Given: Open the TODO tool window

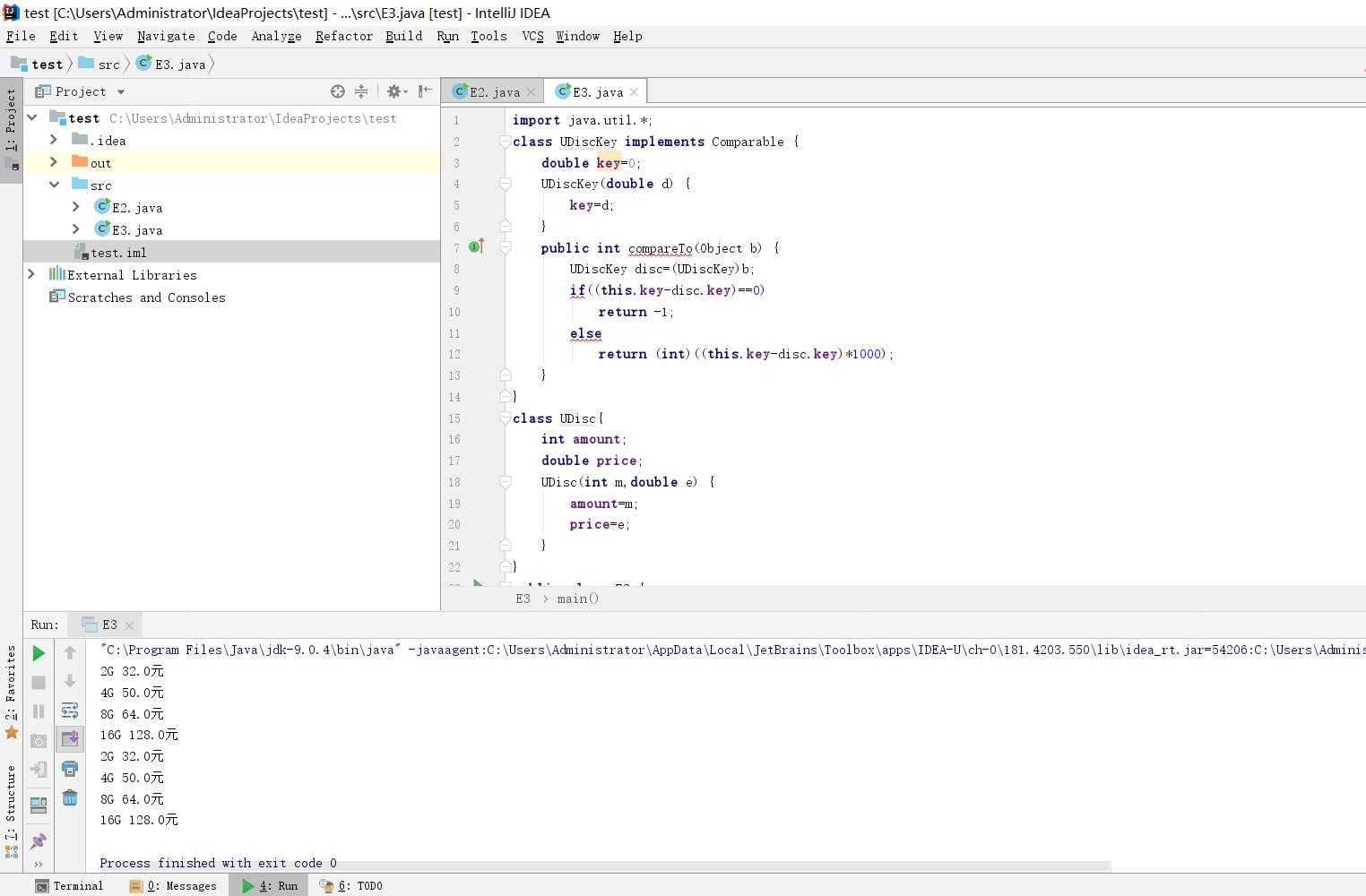Looking at the screenshot, I should point(351,885).
